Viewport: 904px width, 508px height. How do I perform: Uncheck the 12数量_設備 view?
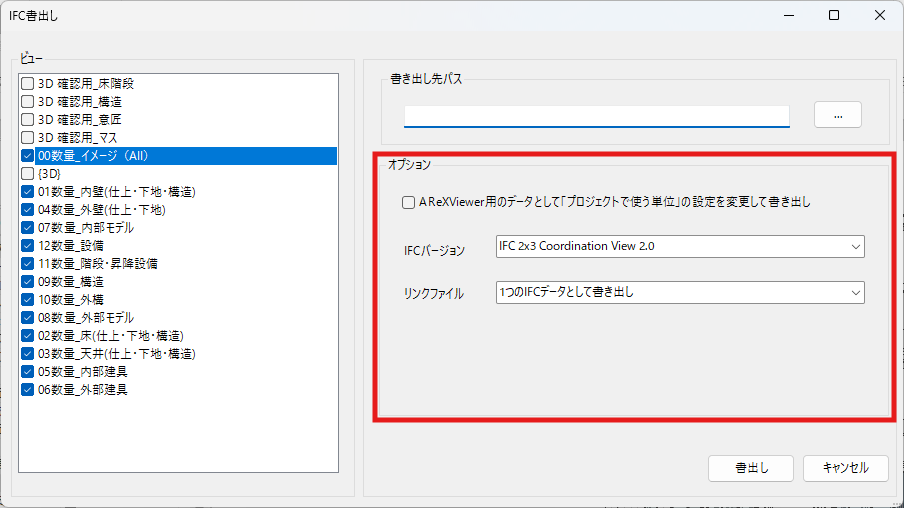[x=28, y=246]
